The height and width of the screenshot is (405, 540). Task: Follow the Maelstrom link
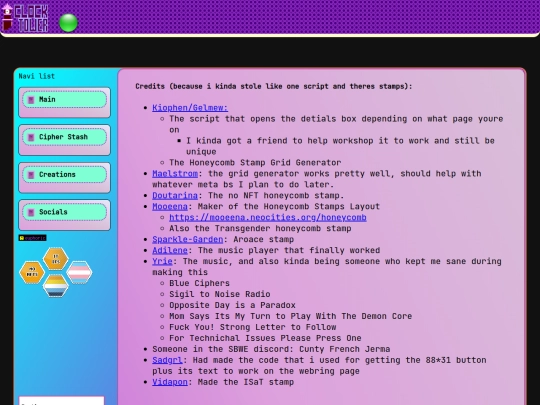pos(175,174)
